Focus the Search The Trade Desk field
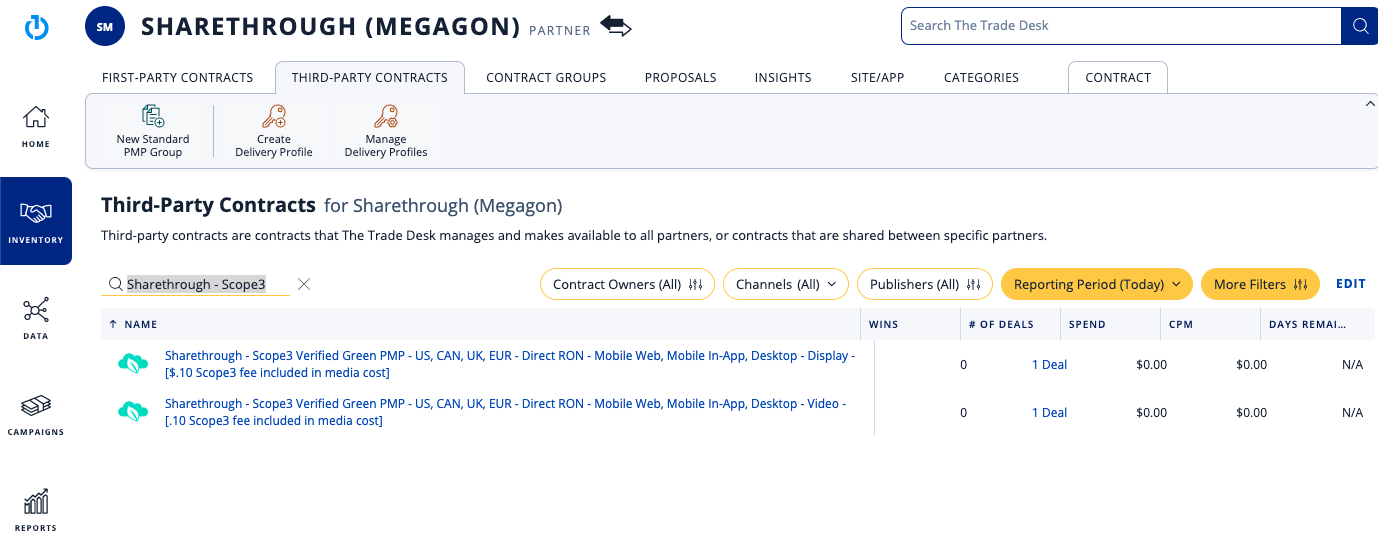The image size is (1378, 536). [1120, 26]
